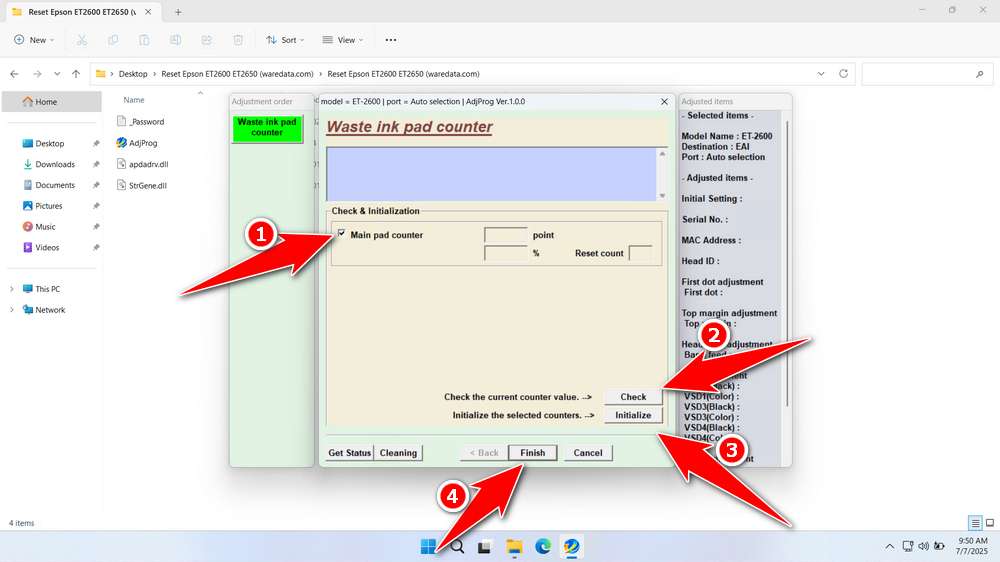Open the See more ellipsis menu
Image resolution: width=1000 pixels, height=562 pixels.
click(x=391, y=40)
